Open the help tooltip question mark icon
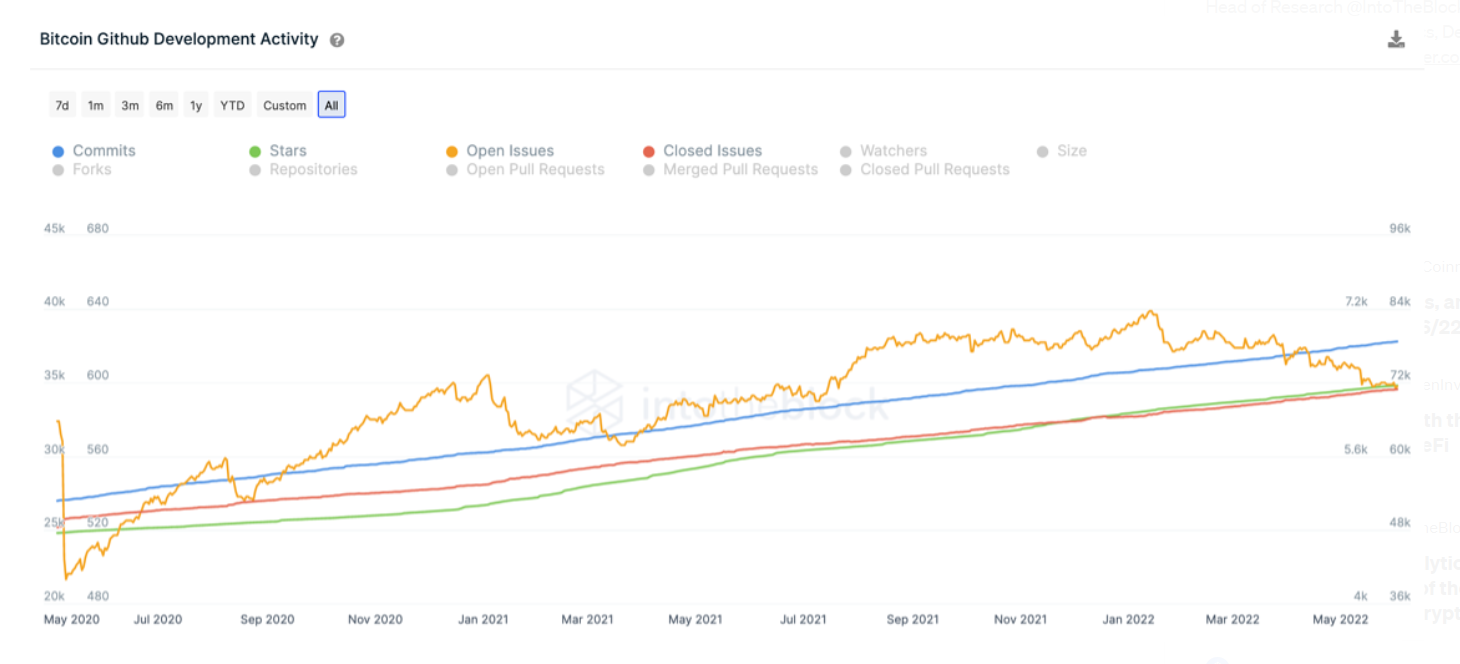Viewport: 1460px width, 664px height. click(337, 40)
